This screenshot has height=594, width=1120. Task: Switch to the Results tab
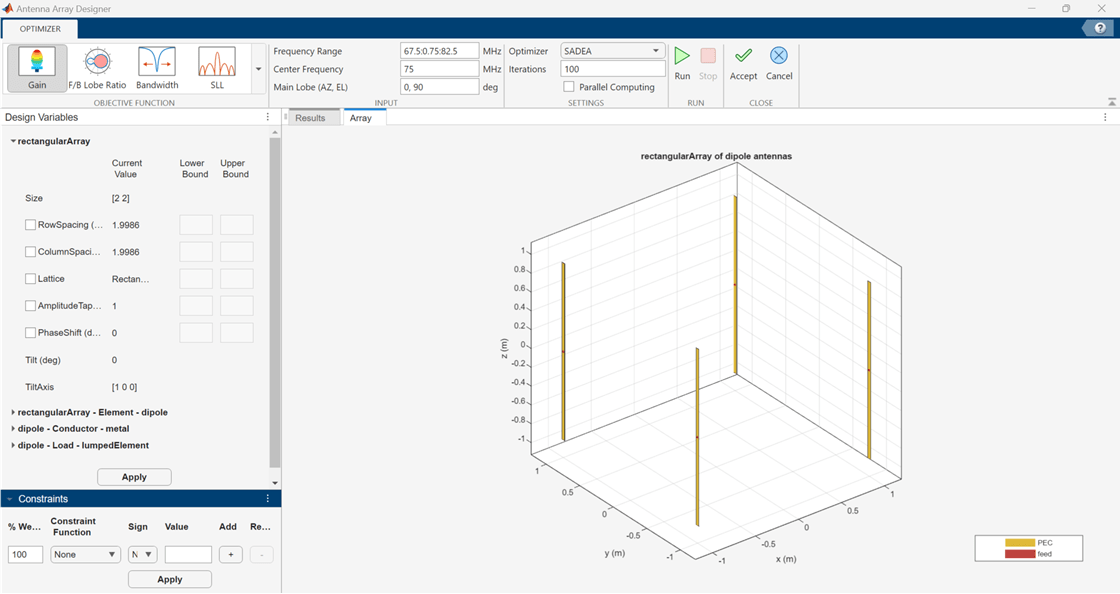tap(312, 117)
